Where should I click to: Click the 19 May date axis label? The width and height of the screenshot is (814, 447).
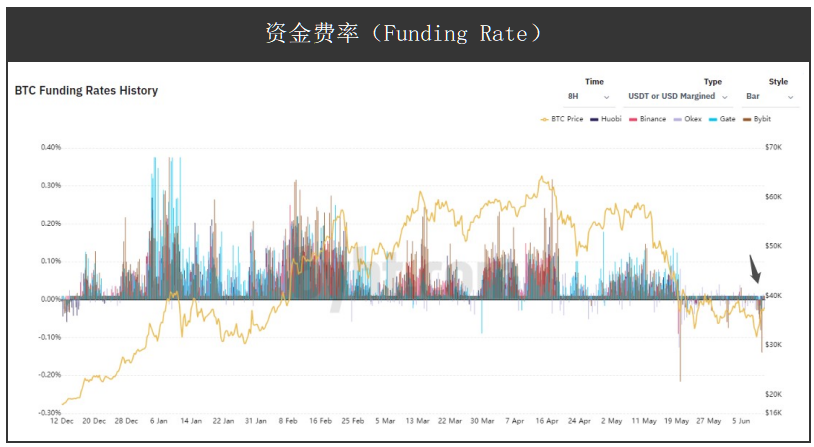676,421
